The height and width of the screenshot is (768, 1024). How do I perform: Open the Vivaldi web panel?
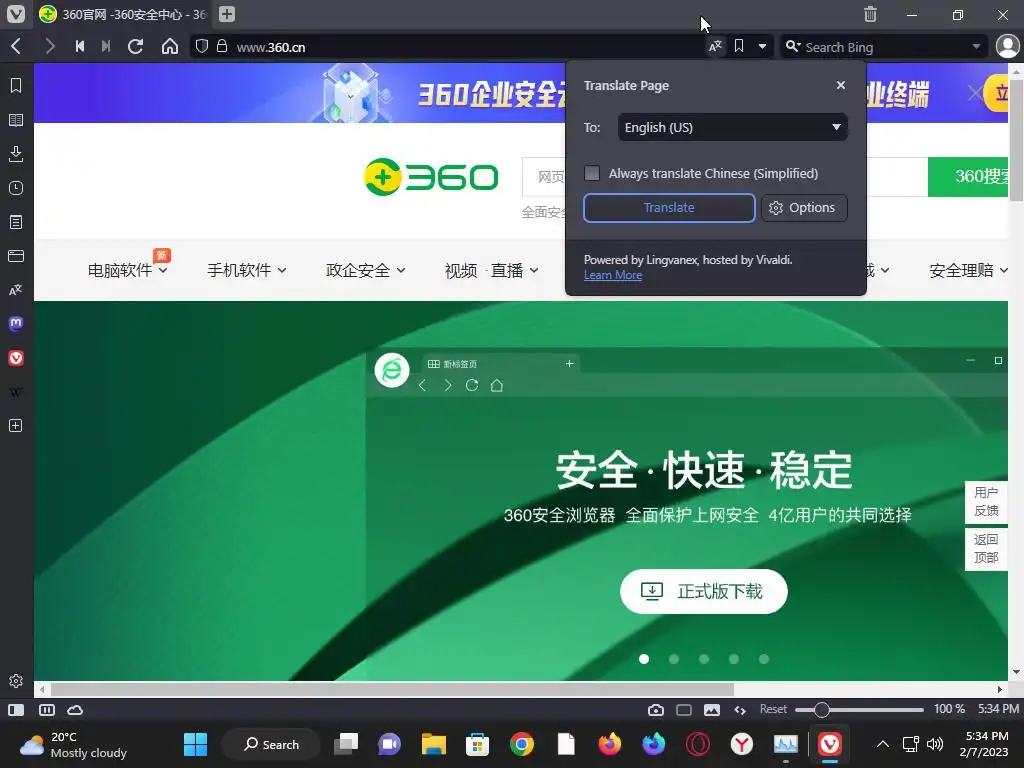point(16,358)
